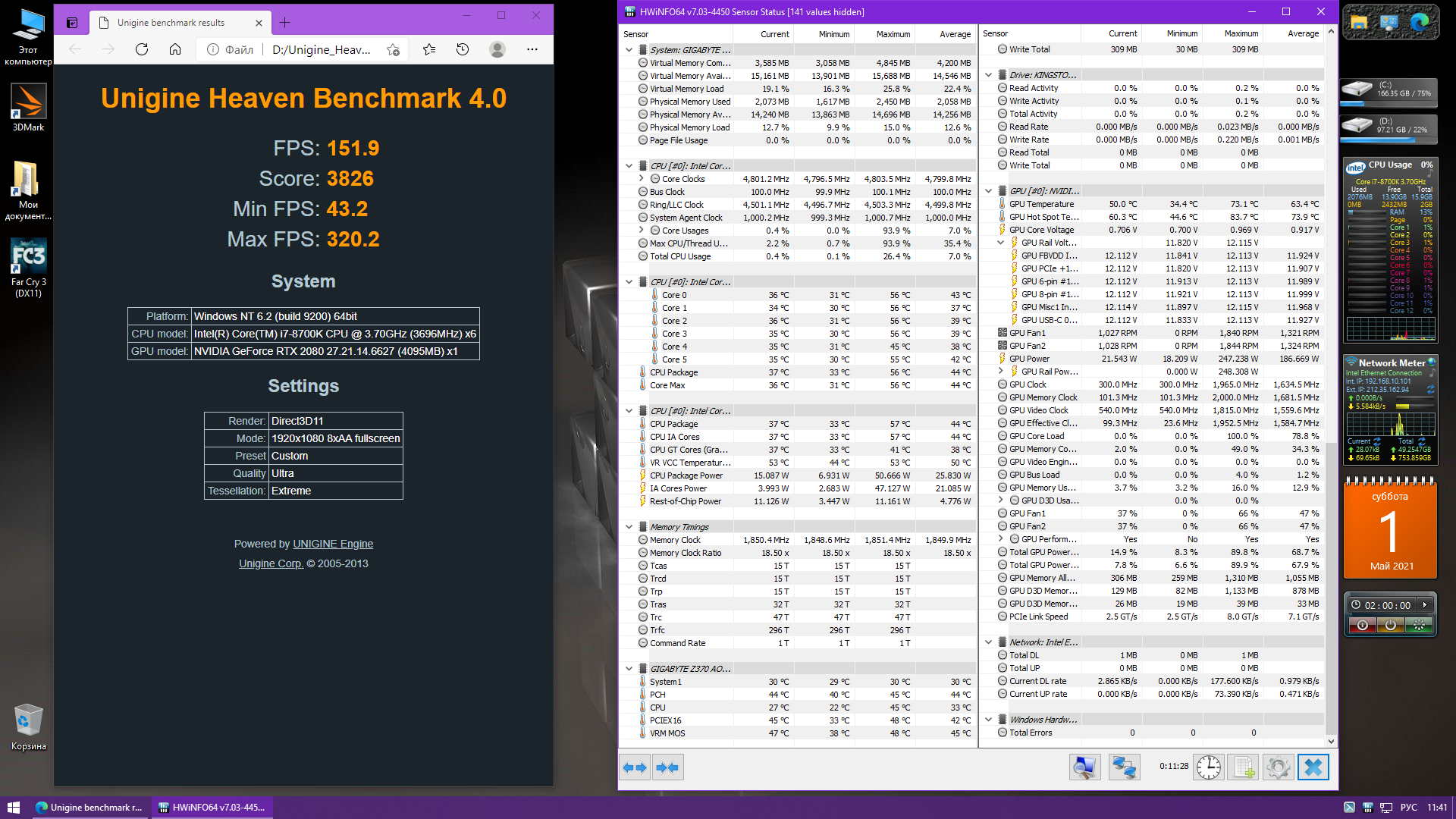
Task: Click the reset clock icon near timer
Action: [x=1209, y=767]
